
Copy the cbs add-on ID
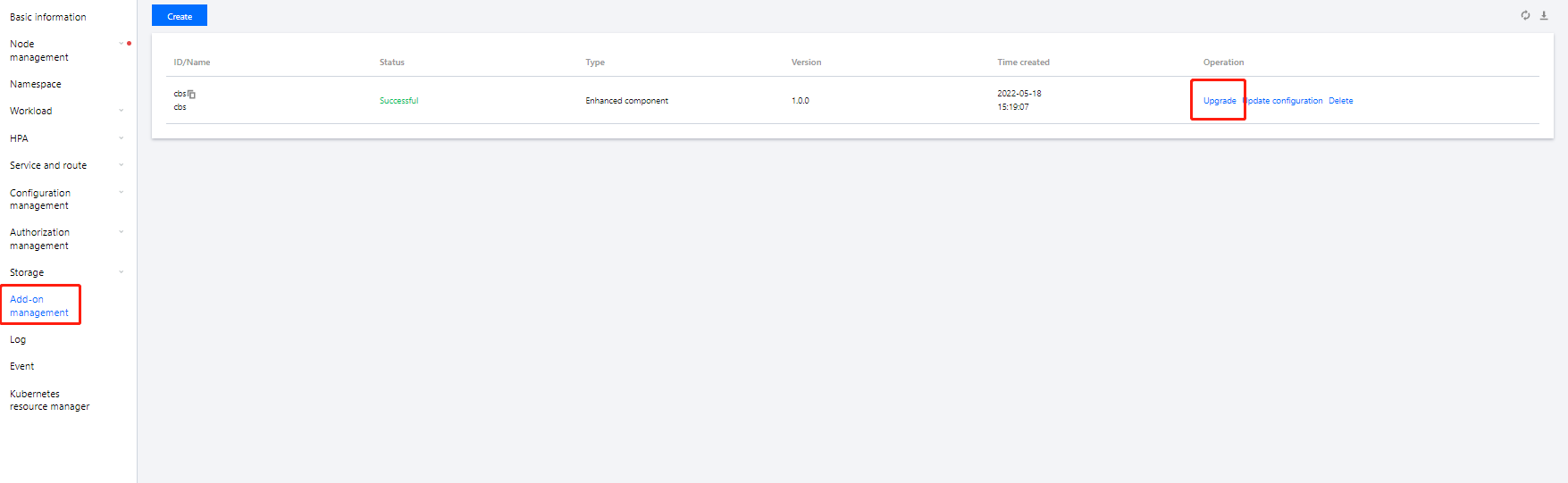[x=191, y=94]
